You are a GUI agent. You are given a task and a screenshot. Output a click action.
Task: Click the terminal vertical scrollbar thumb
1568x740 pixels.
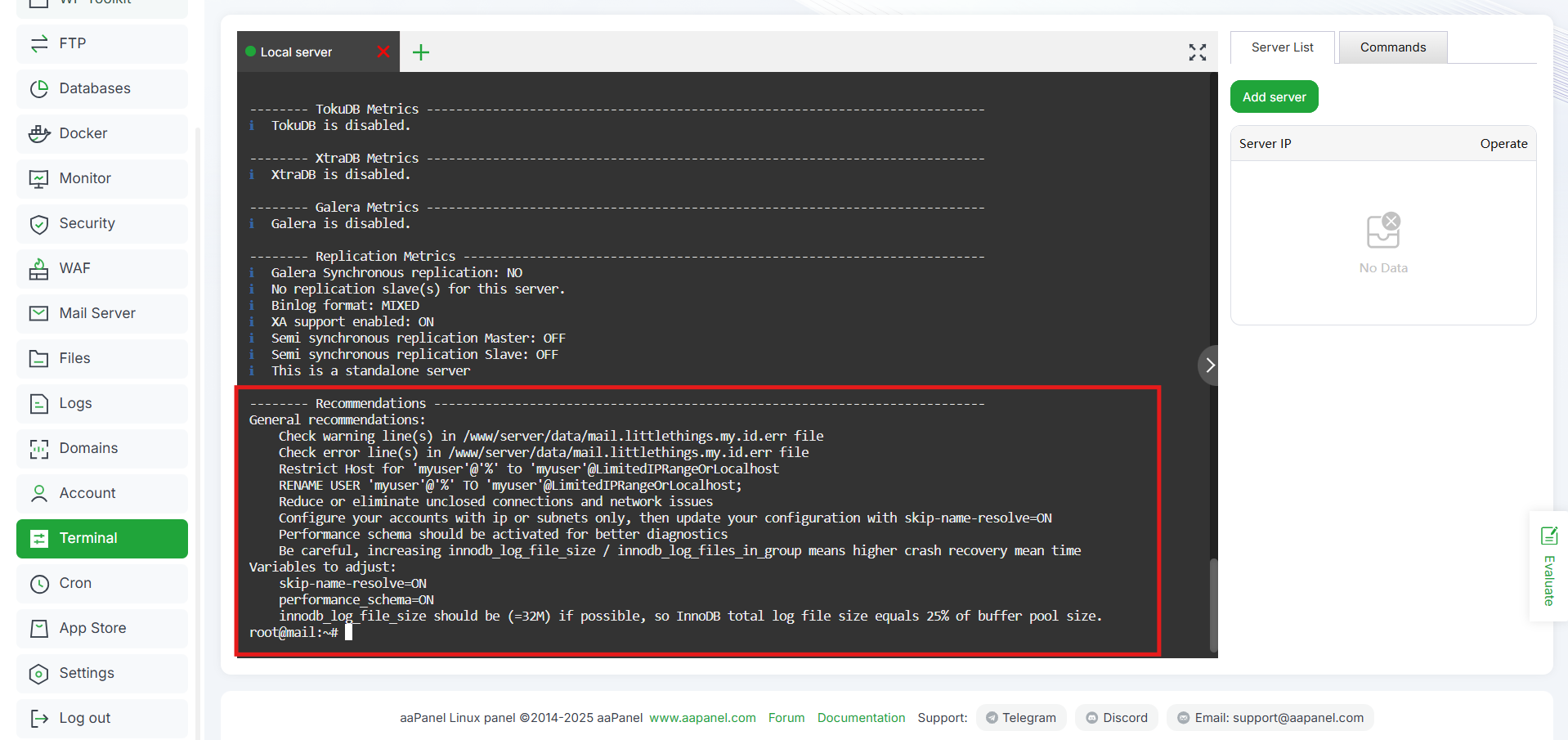pos(1213,605)
